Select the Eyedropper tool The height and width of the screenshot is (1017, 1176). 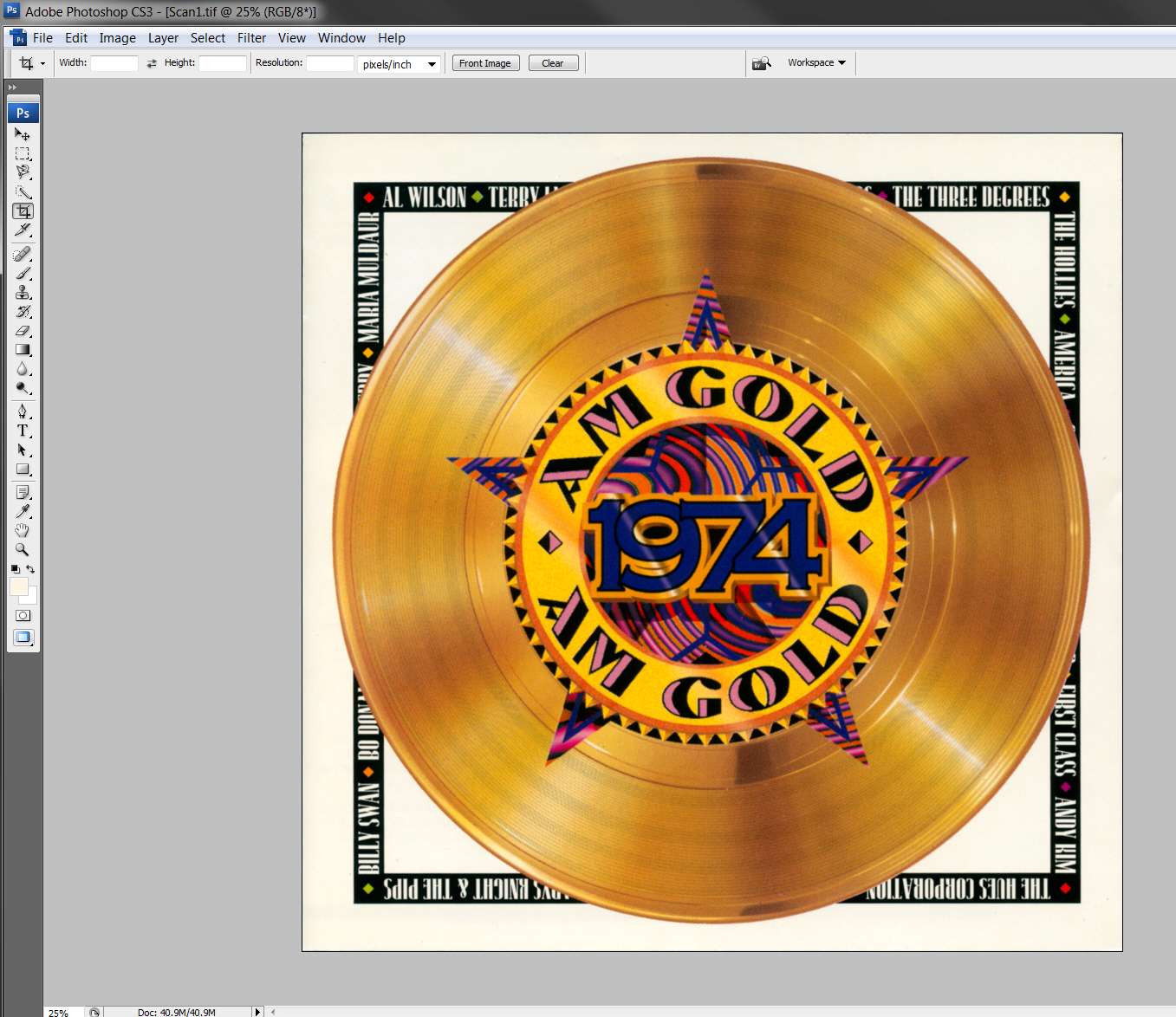(23, 511)
